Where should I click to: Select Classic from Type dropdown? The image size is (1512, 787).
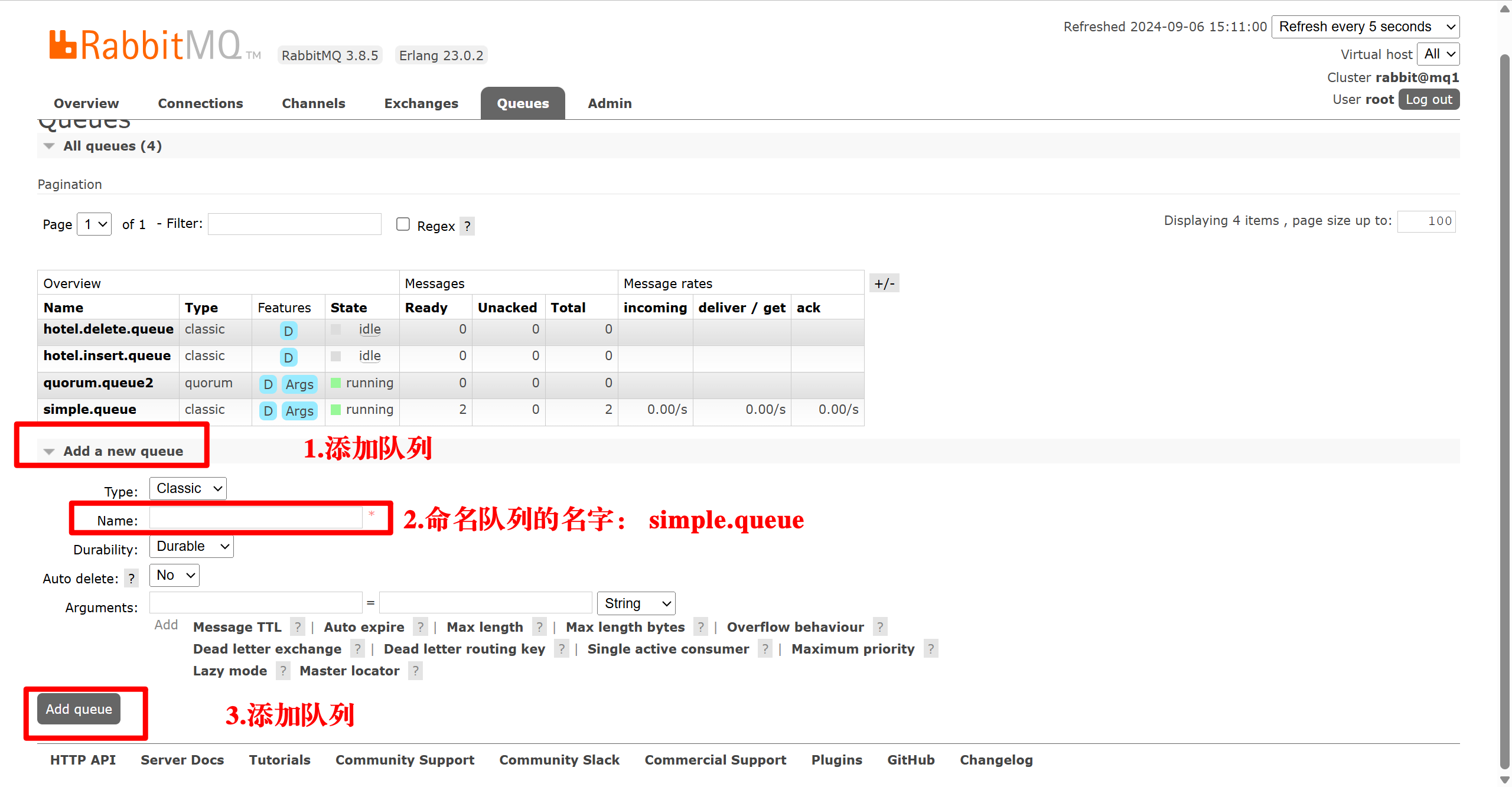pyautogui.click(x=188, y=489)
